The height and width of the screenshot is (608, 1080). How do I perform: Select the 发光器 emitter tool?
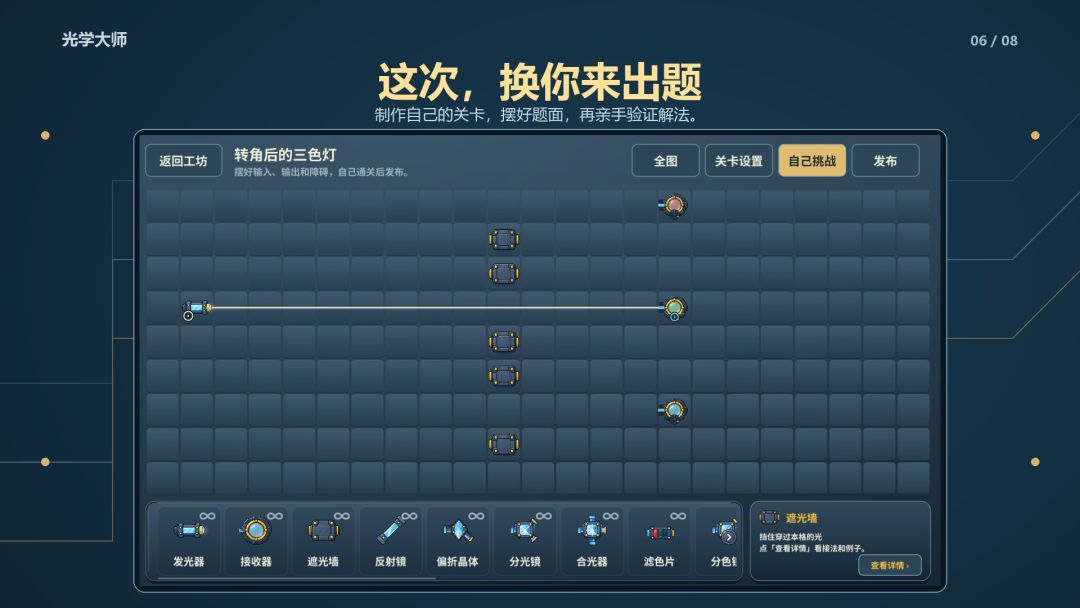189,541
